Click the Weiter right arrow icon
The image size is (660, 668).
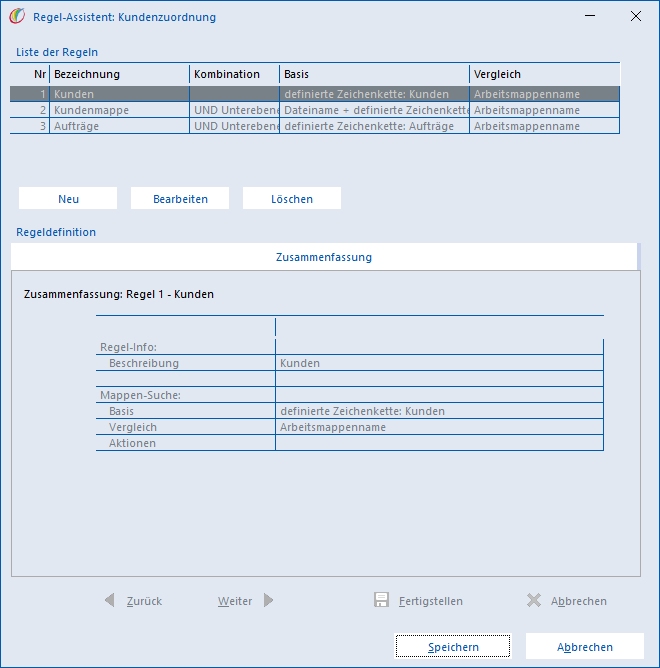tap(268, 600)
